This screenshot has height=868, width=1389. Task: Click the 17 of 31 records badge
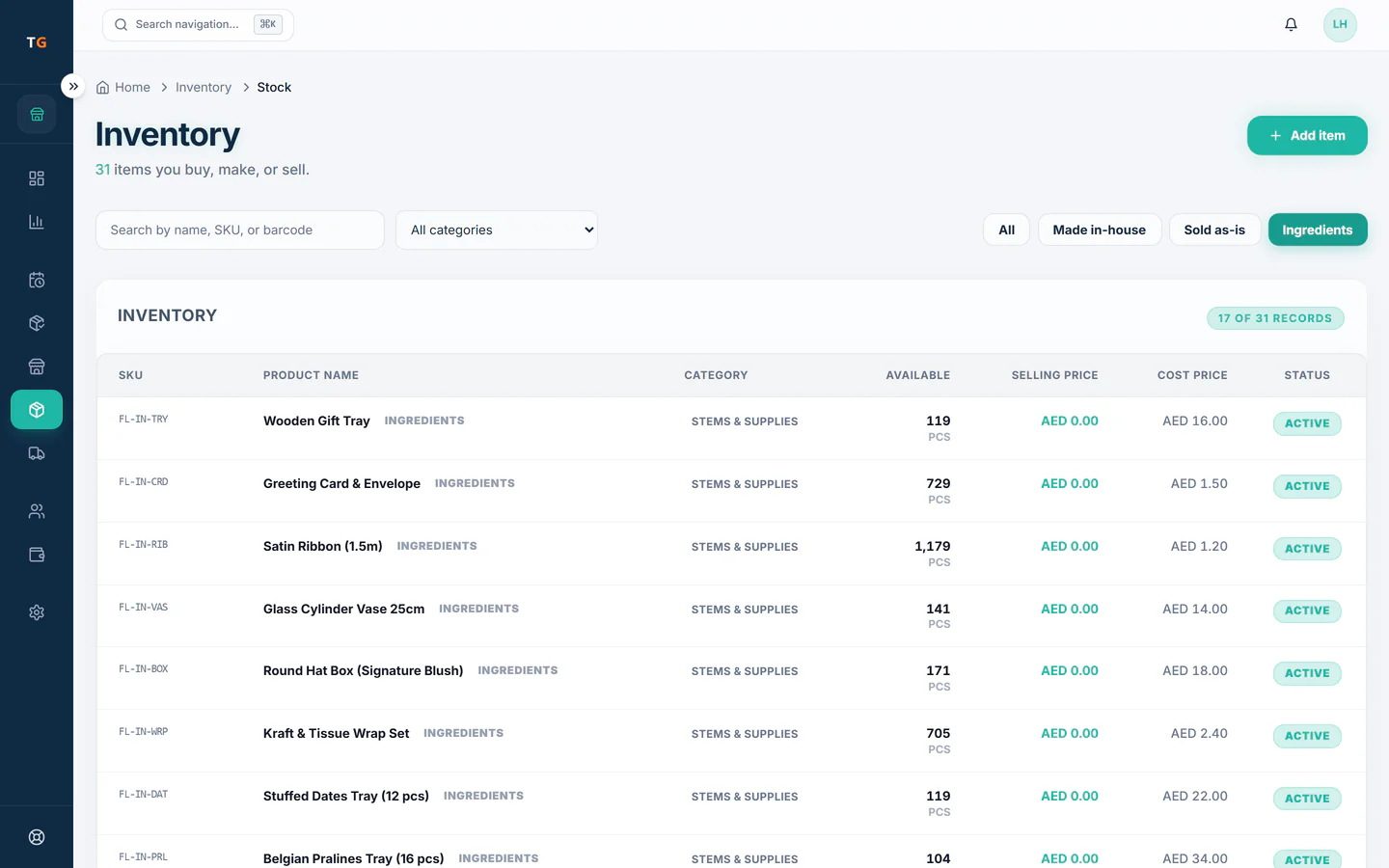coord(1275,318)
